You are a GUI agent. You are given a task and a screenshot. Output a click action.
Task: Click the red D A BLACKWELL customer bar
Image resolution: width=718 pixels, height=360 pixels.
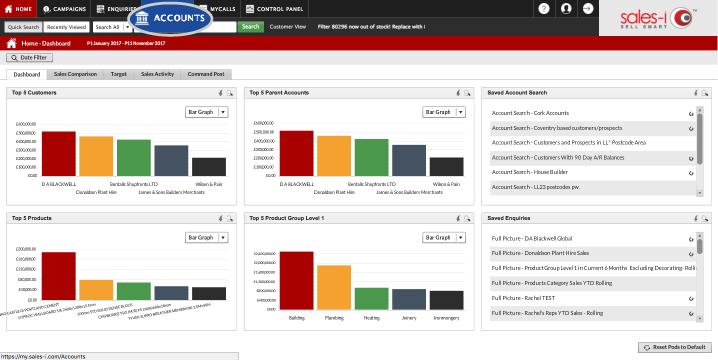pos(59,153)
